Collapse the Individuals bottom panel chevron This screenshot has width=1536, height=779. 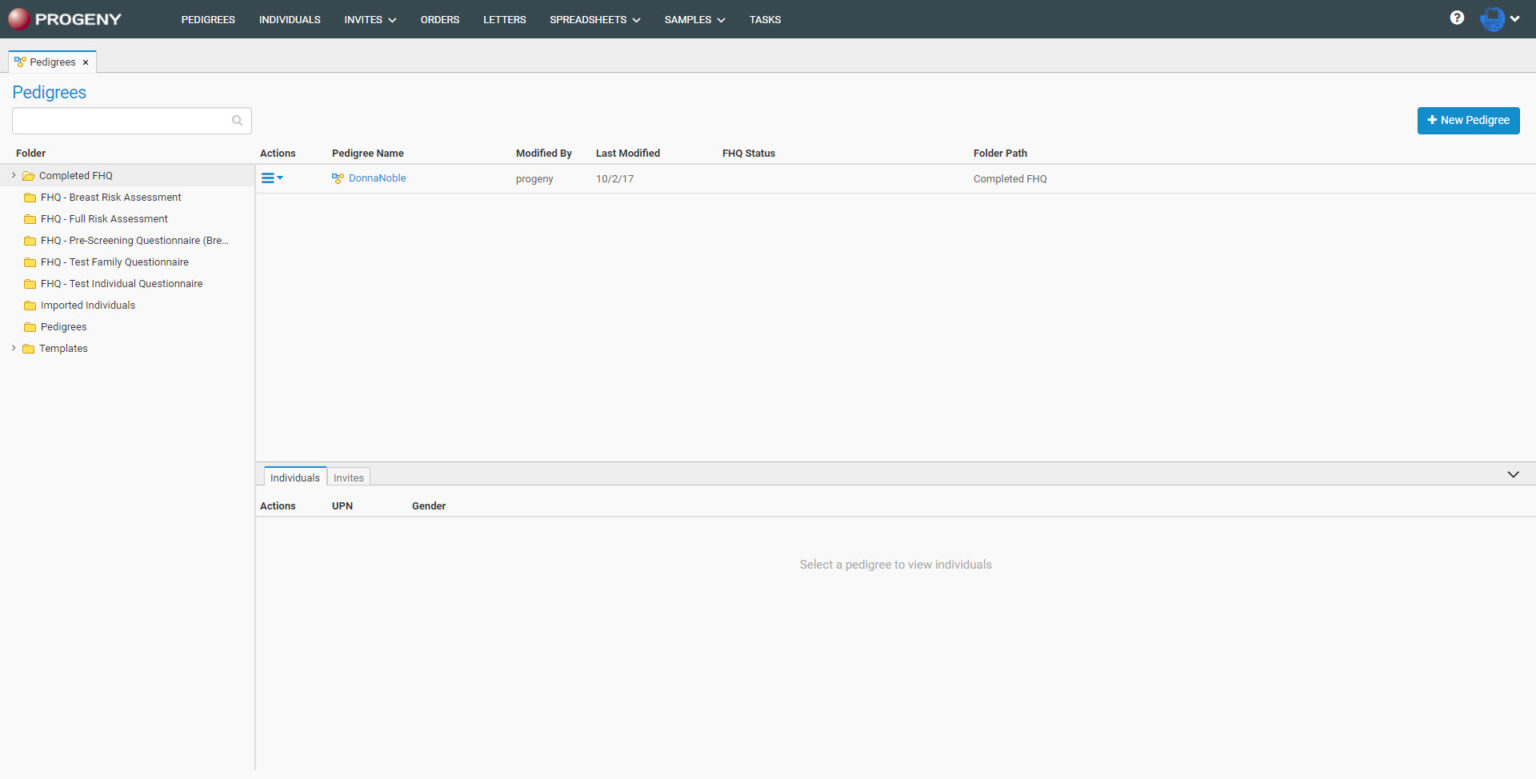coord(1513,475)
